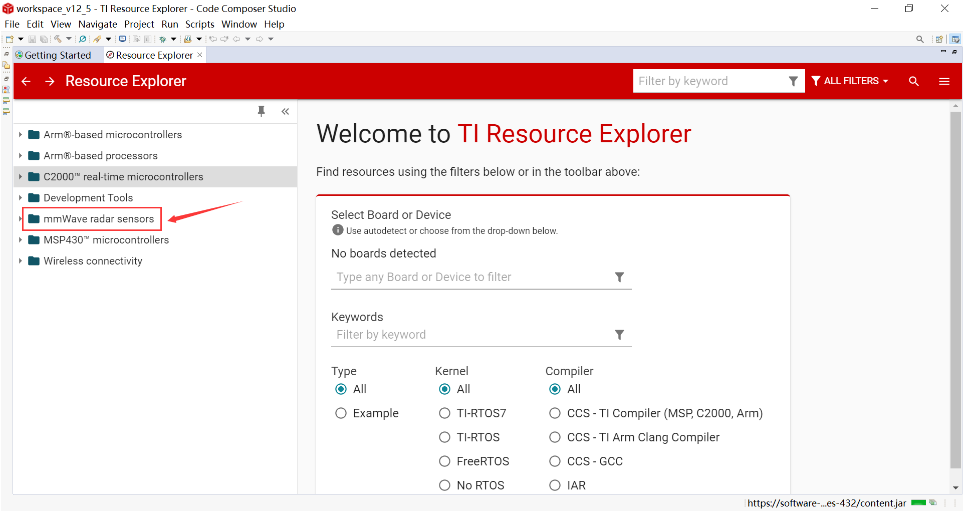969x513 pixels.
Task: Click the info icon beside the autodetect hint
Action: [337, 230]
